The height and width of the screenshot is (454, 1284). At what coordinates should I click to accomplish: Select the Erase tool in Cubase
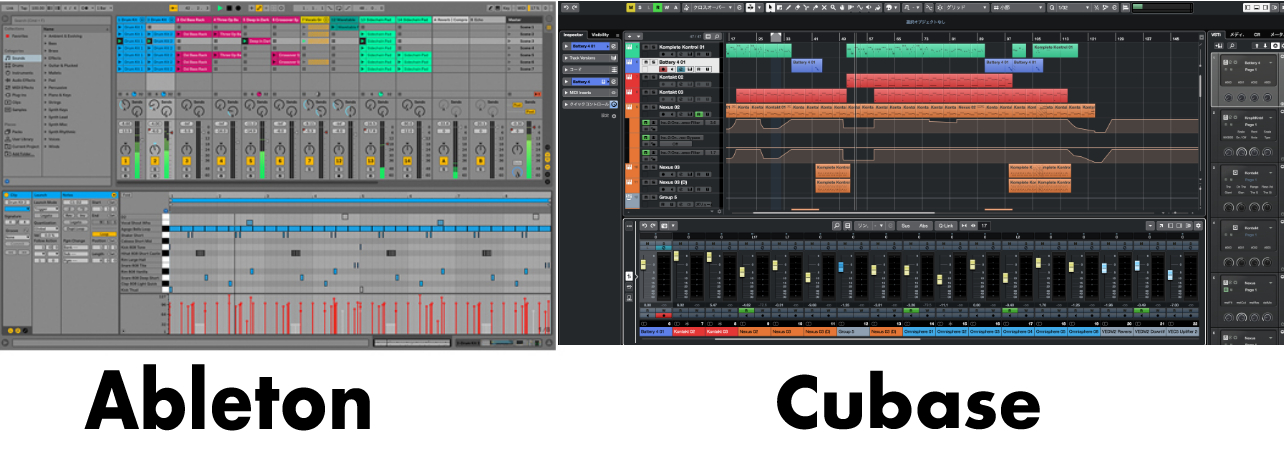(798, 7)
